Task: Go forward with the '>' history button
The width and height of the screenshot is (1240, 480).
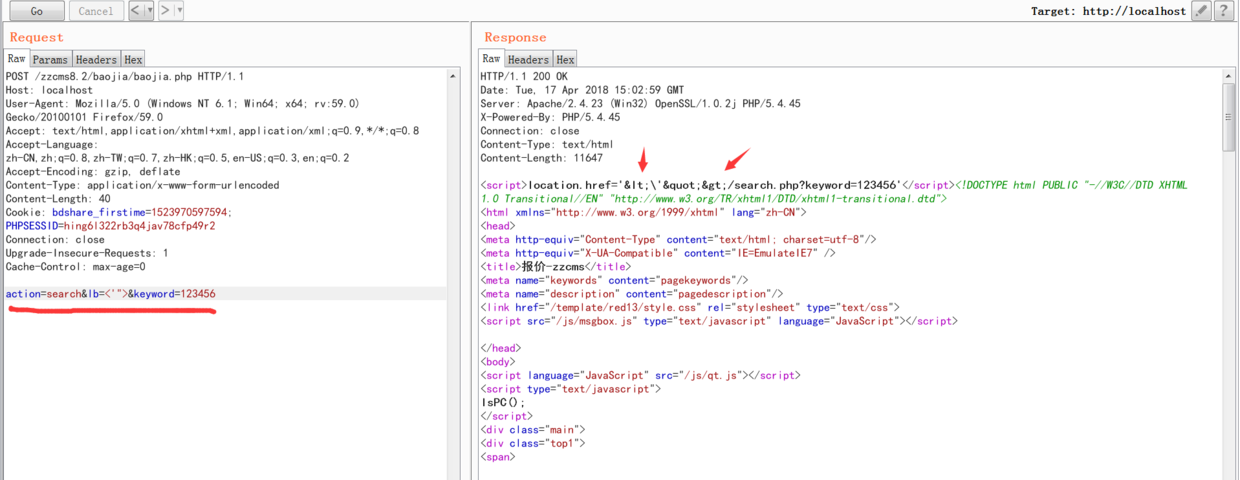Action: click(165, 11)
